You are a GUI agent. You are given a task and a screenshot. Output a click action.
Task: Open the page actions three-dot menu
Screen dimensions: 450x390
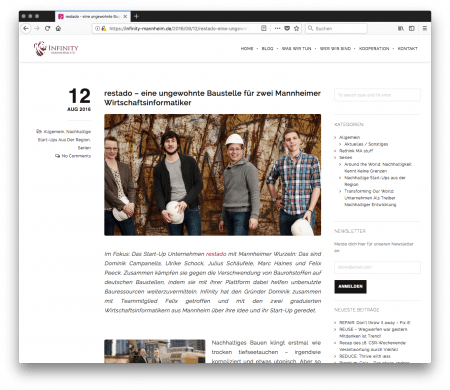tap(277, 28)
